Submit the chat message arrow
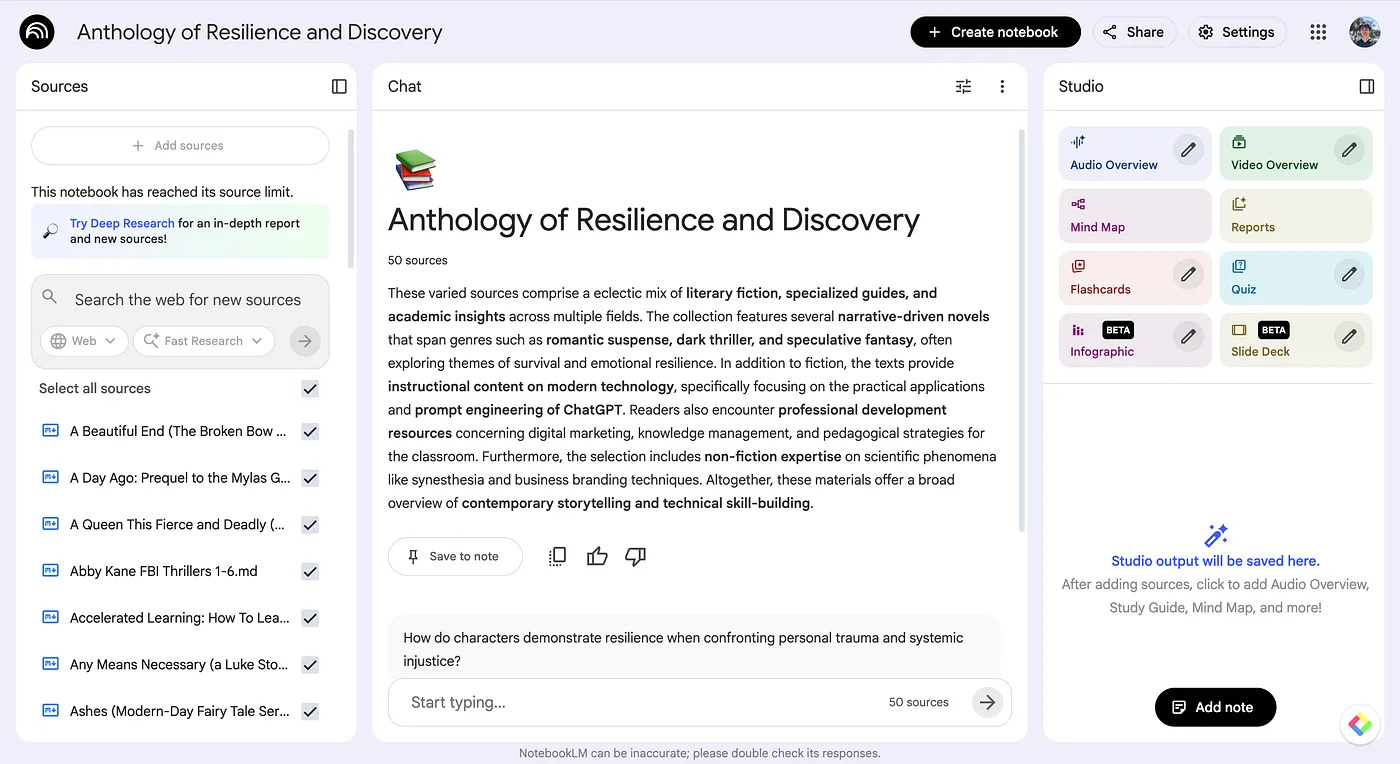Viewport: 1400px width, 764px height. (987, 702)
